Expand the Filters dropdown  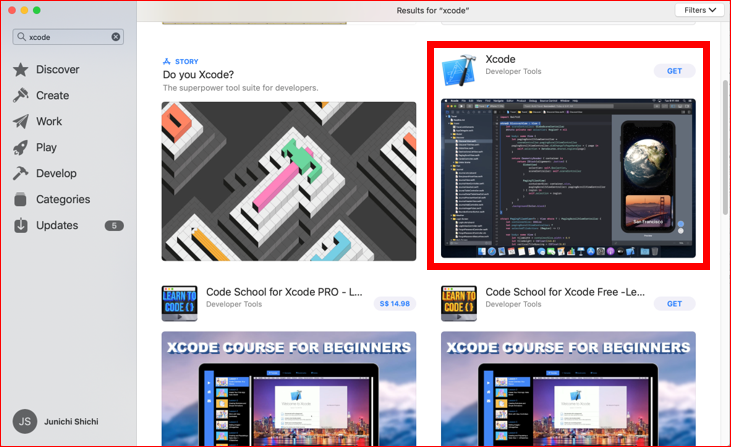click(700, 10)
